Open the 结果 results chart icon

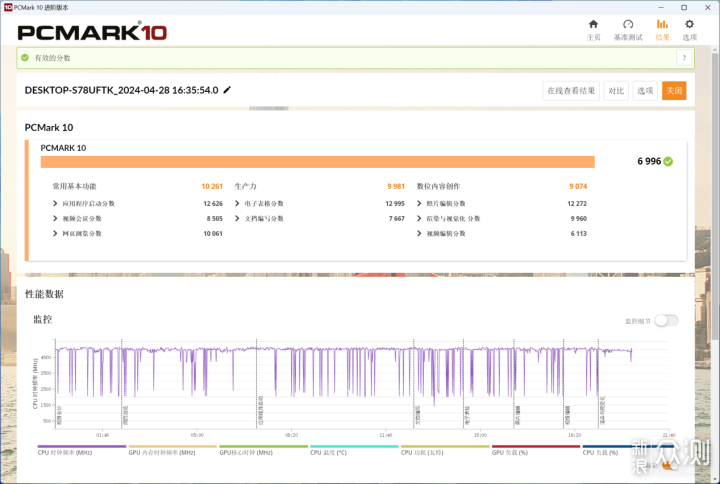pyautogui.click(x=662, y=24)
